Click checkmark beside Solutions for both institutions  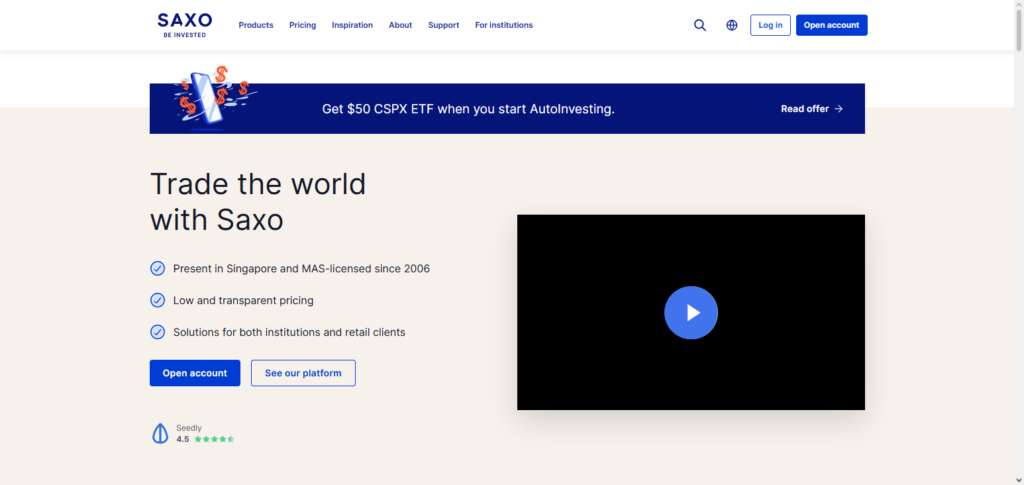click(x=157, y=332)
